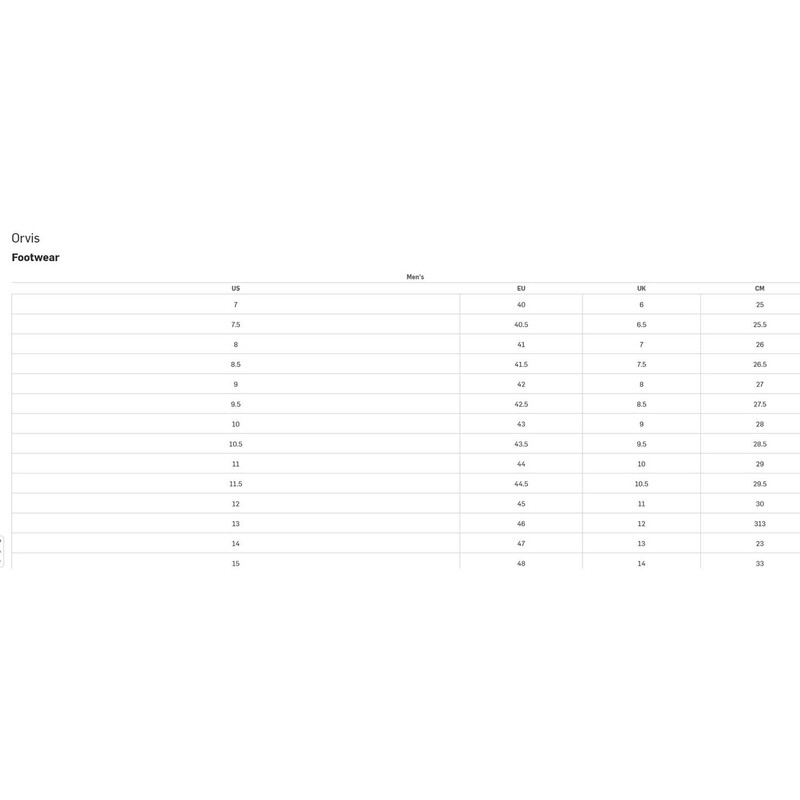Image resolution: width=800 pixels, height=800 pixels.
Task: Click the Orvis brand heading
Action: (x=26, y=238)
